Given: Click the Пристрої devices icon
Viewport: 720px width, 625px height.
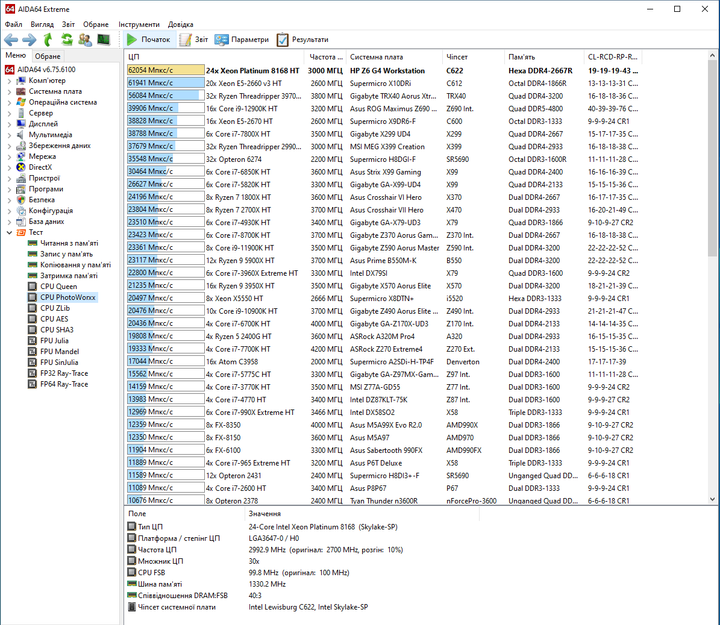Looking at the screenshot, I should pos(21,178).
